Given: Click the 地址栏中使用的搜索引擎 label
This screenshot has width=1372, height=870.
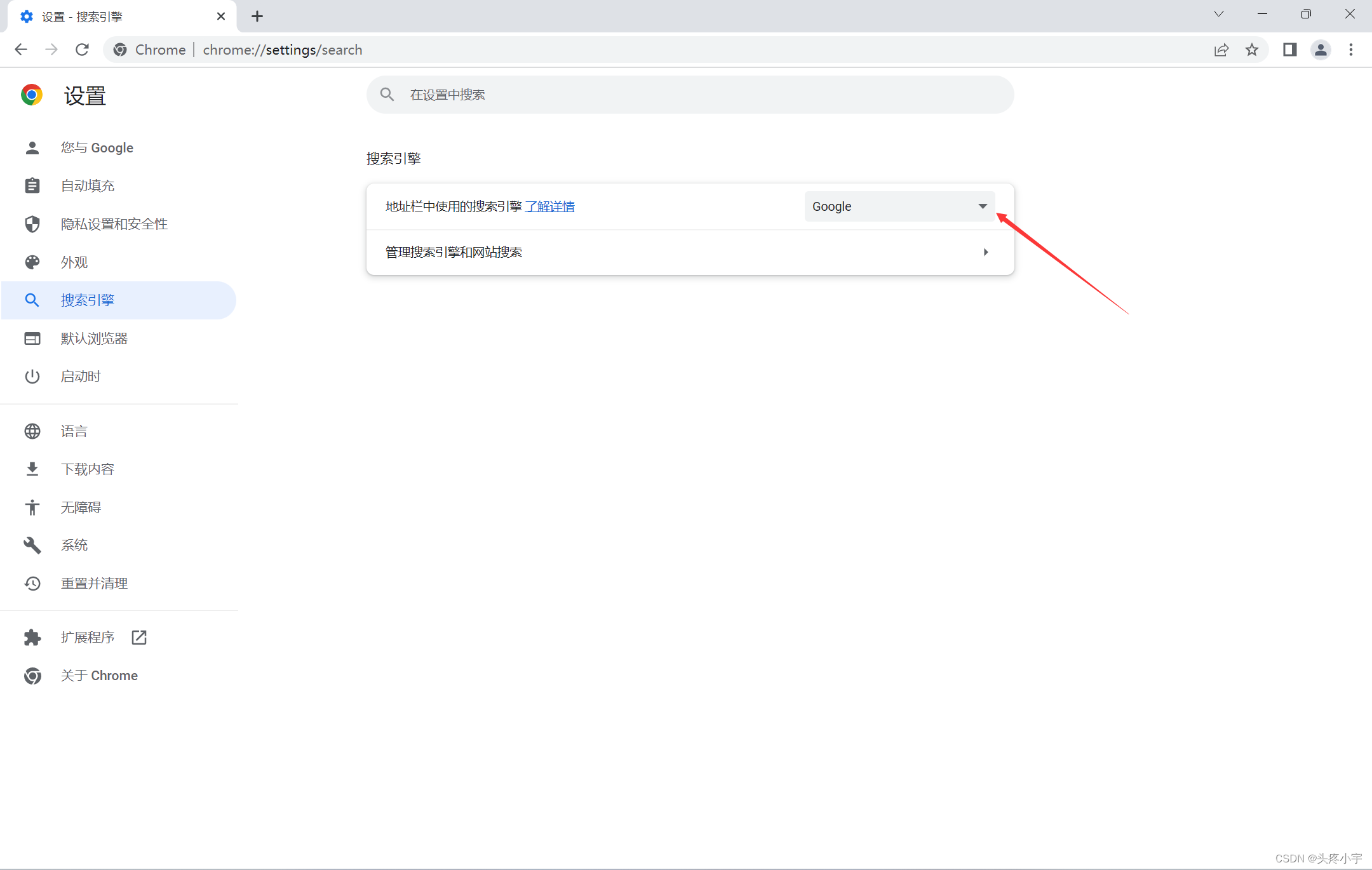Looking at the screenshot, I should (454, 206).
